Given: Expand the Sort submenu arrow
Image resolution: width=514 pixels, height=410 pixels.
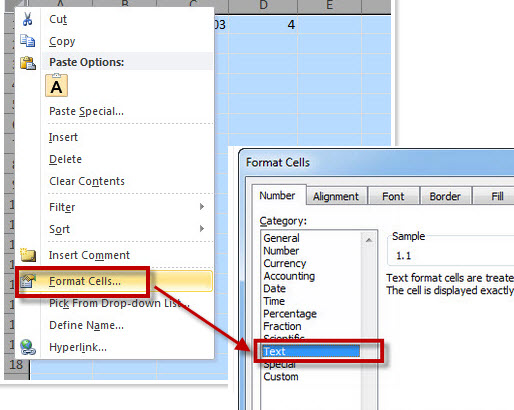Looking at the screenshot, I should point(202,229).
